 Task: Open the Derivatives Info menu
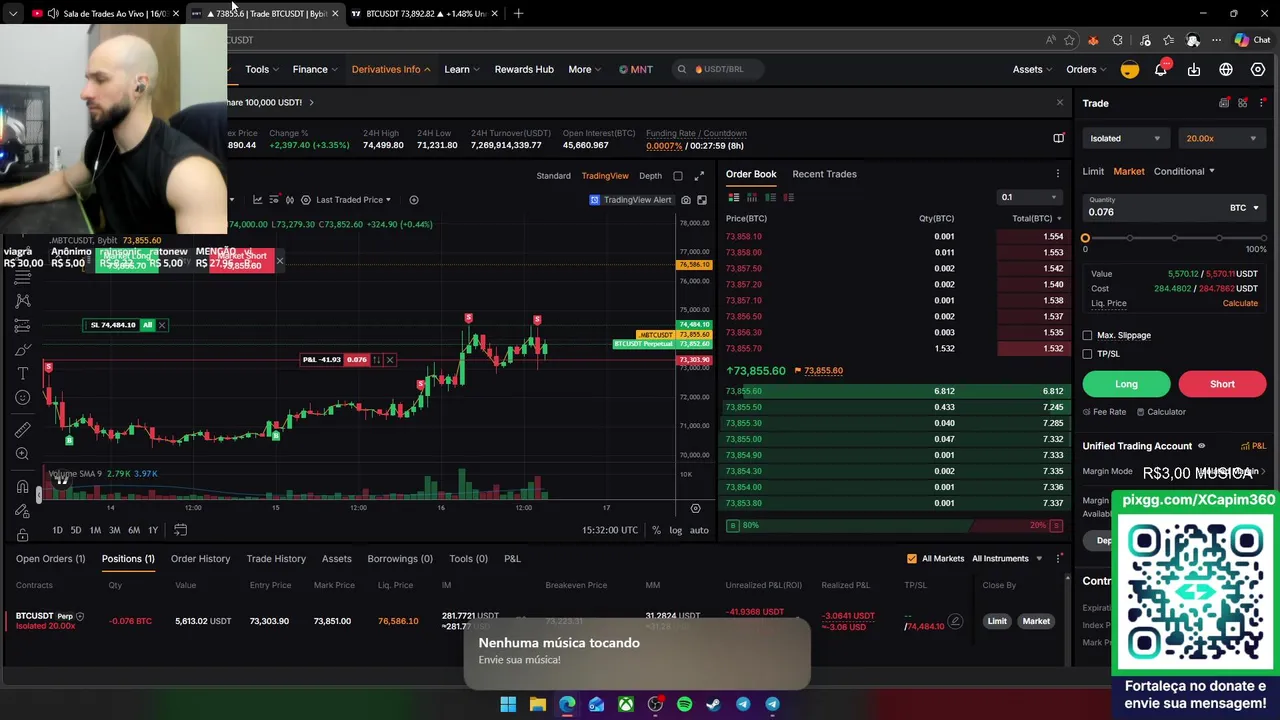pyautogui.click(x=391, y=69)
